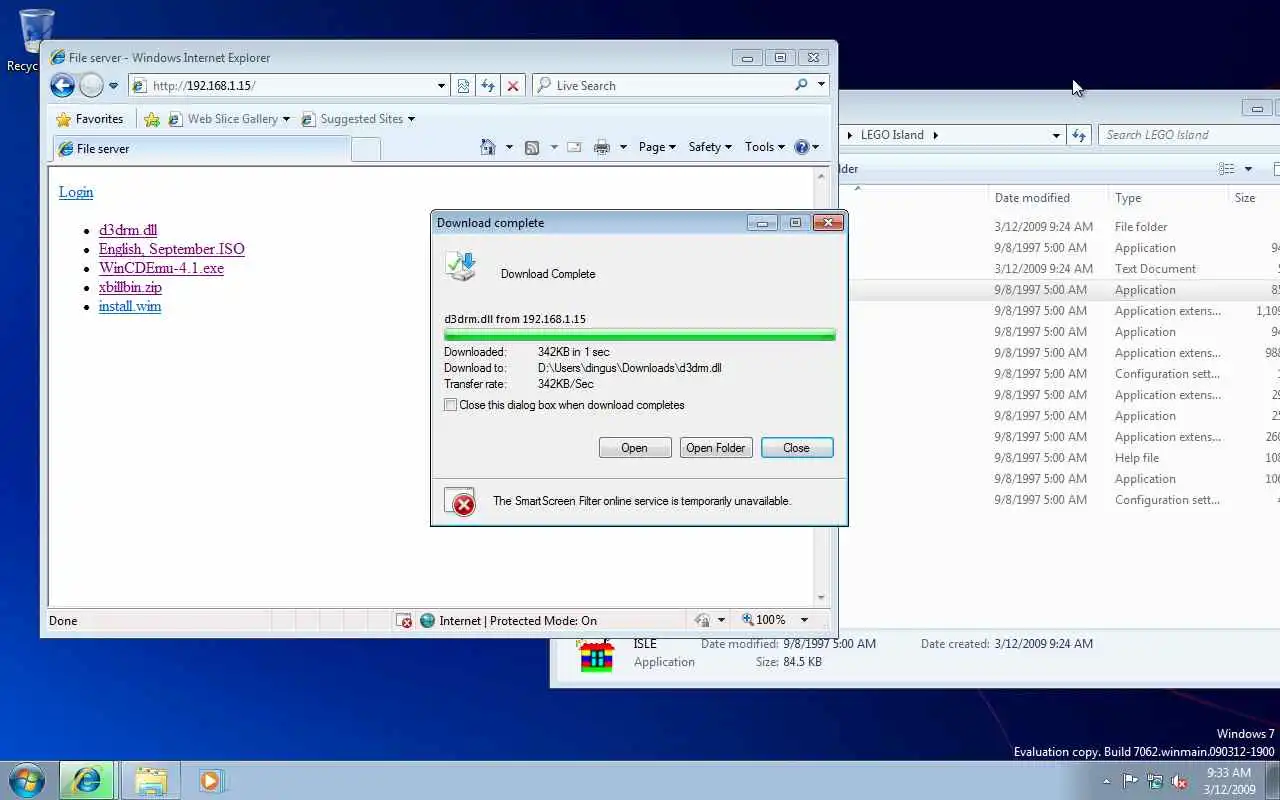Select the File folder row in Explorer
The image size is (1280, 800).
1060,227
